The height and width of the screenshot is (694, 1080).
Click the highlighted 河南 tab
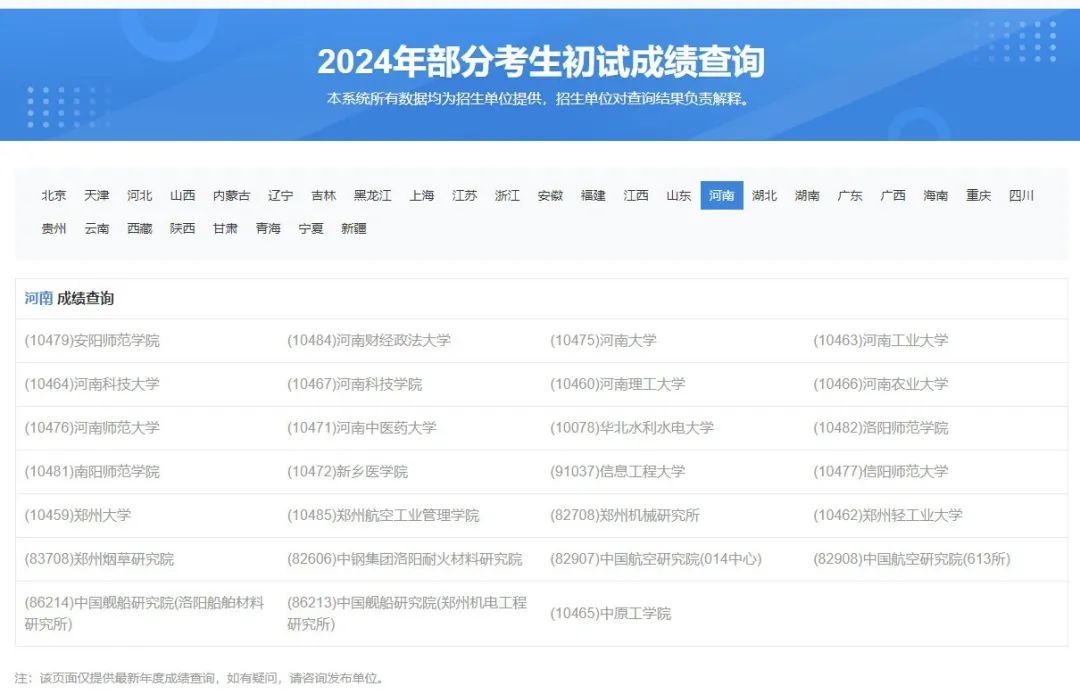[x=722, y=196]
